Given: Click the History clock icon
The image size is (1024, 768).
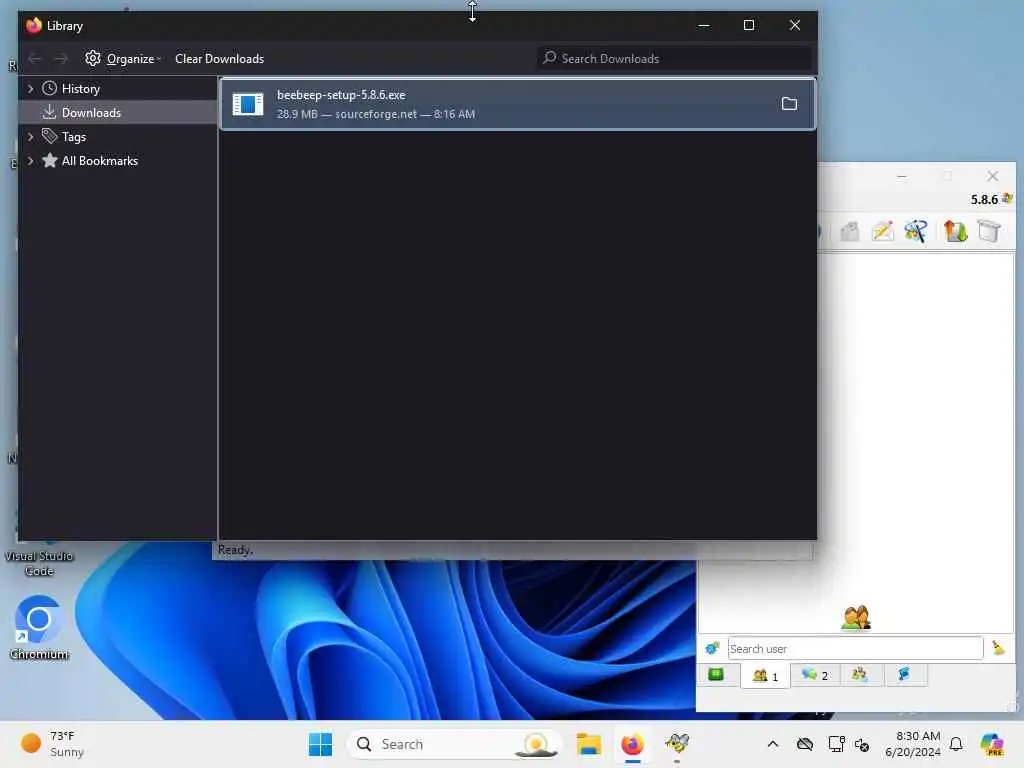Looking at the screenshot, I should 49,88.
